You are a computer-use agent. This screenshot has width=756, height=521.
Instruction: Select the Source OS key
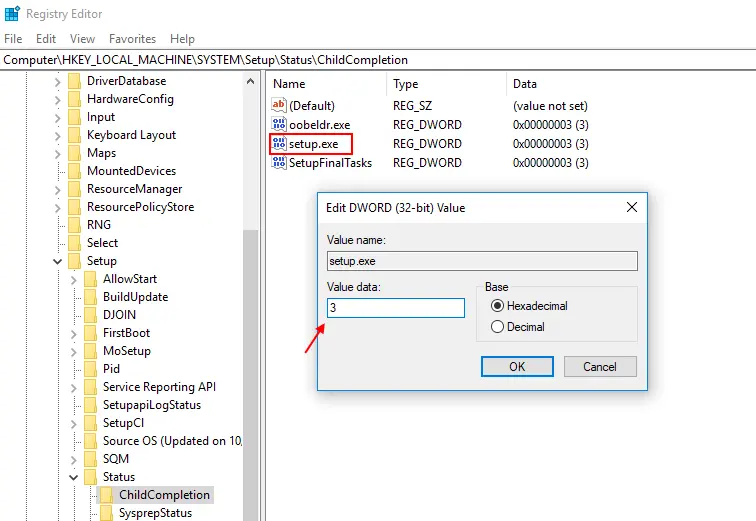pyautogui.click(x=172, y=441)
